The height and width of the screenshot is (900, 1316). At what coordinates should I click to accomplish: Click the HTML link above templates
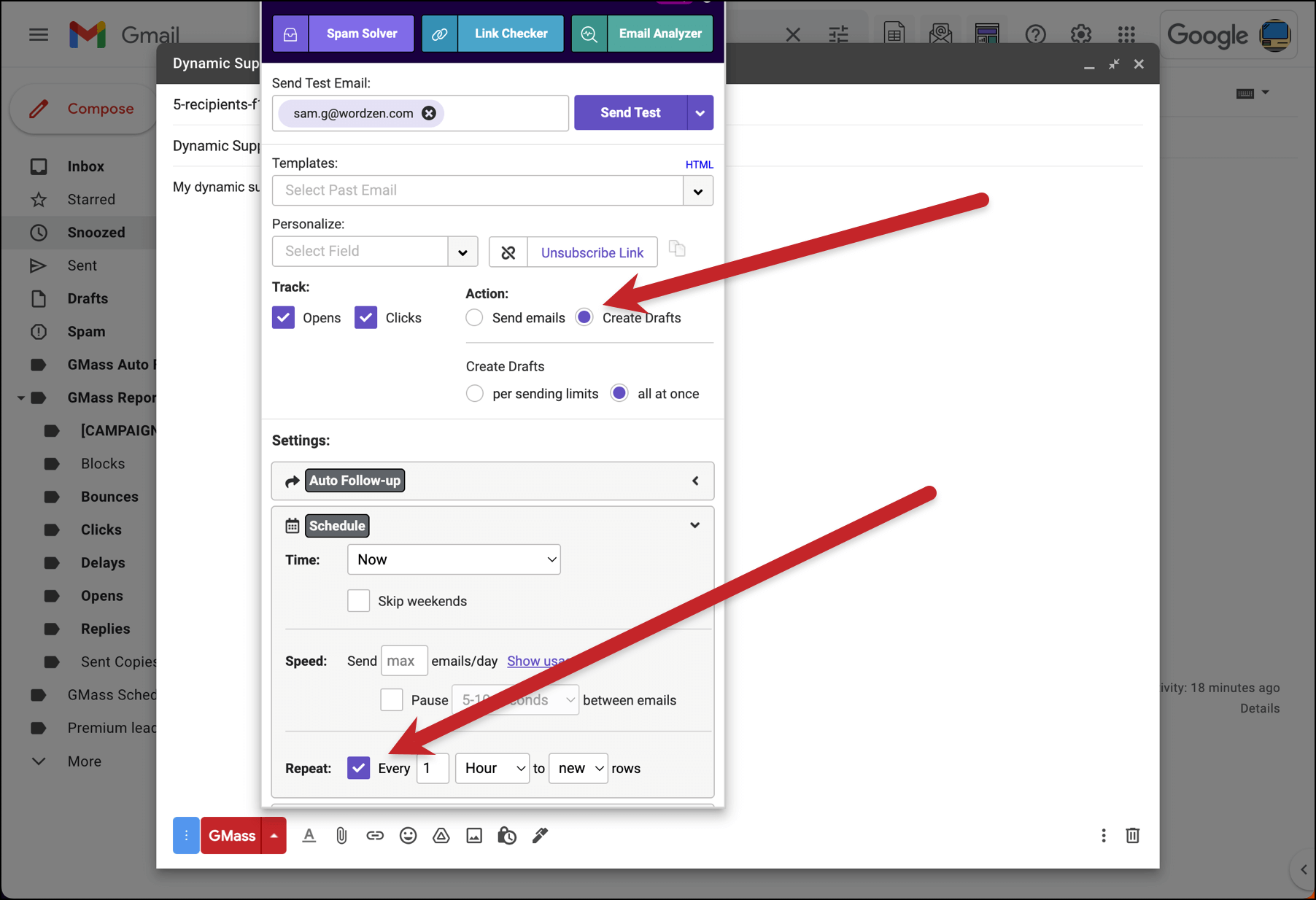click(x=699, y=165)
